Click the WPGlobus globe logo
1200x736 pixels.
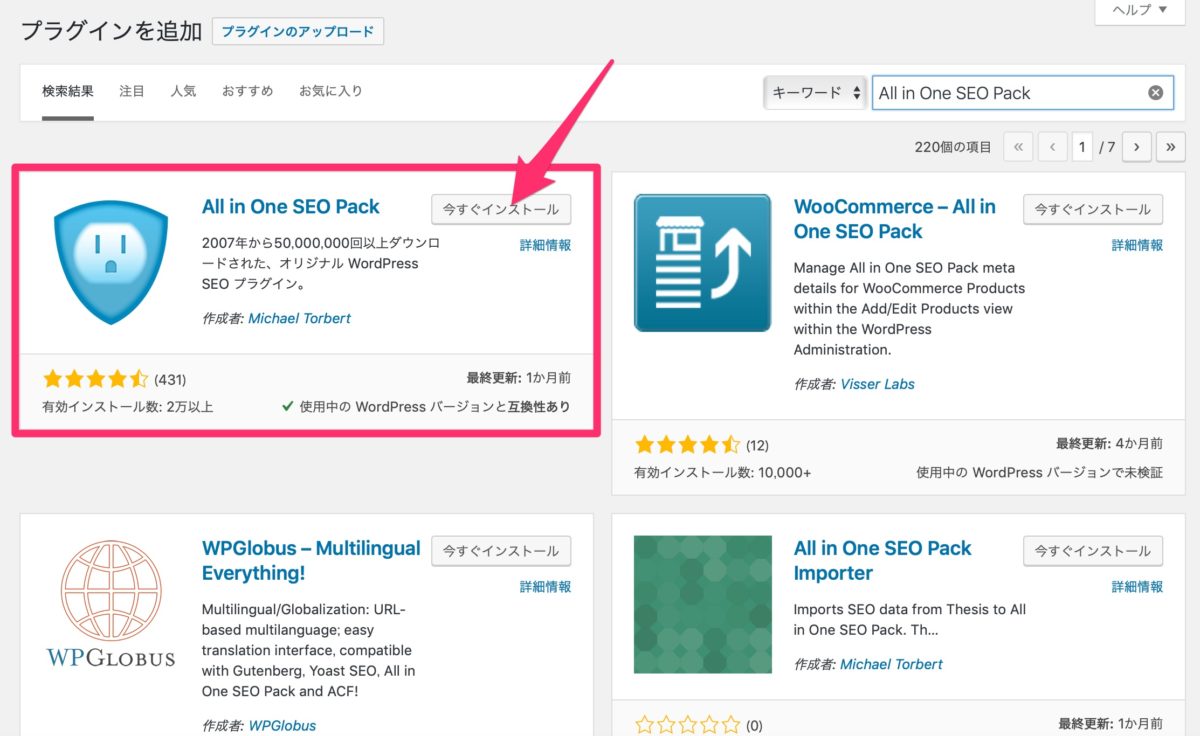point(111,605)
